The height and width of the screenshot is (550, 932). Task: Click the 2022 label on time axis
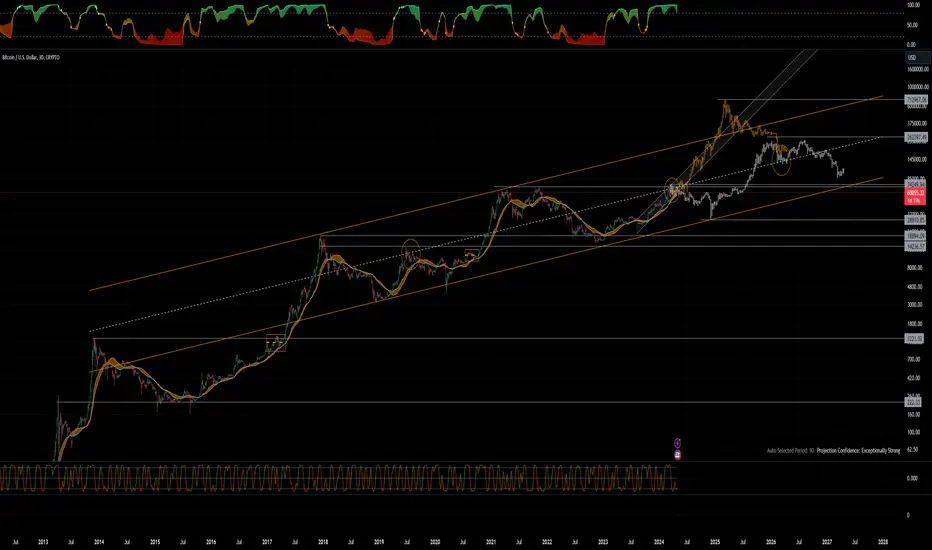pos(547,542)
